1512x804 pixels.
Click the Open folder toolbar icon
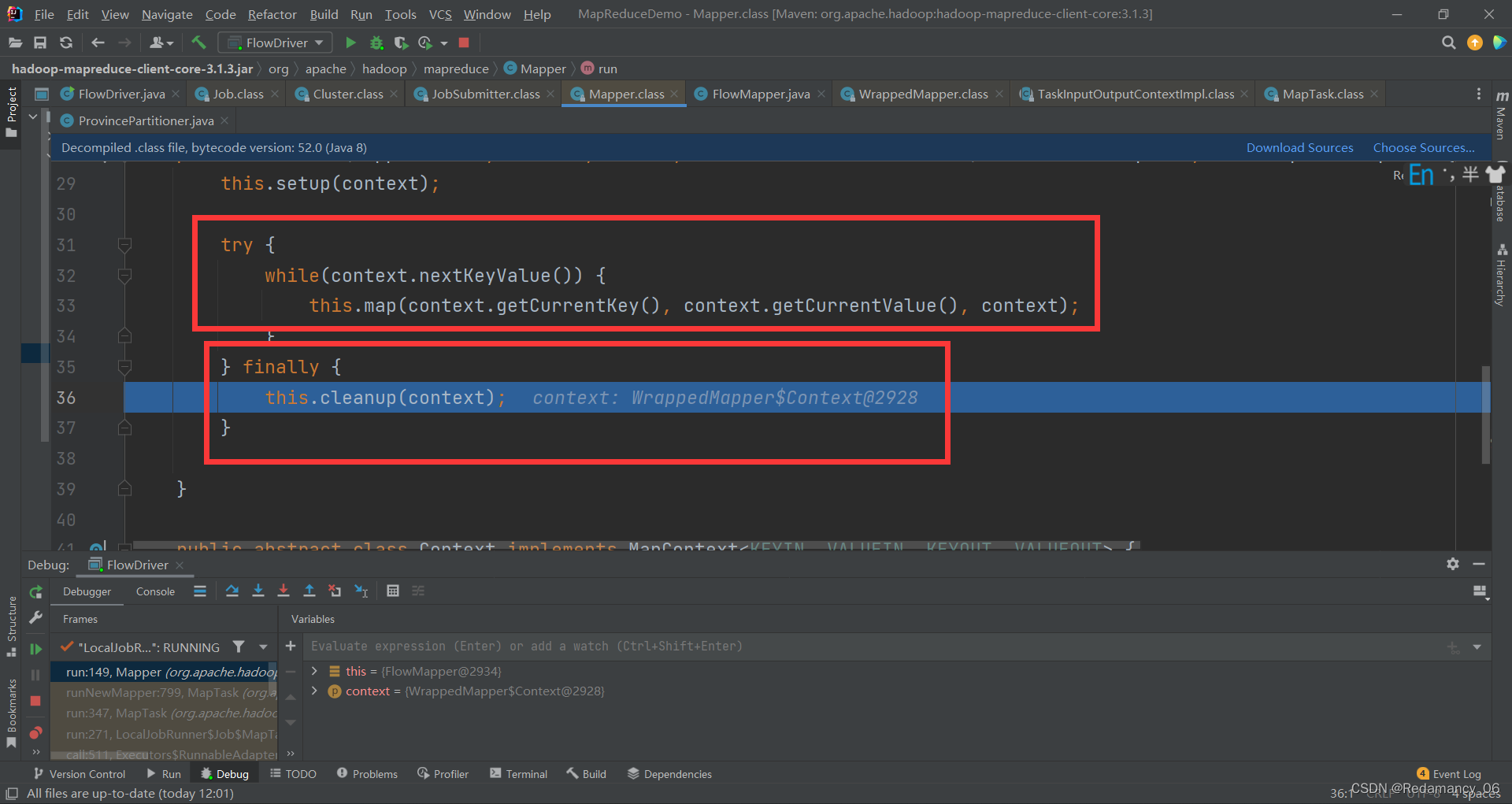(x=15, y=43)
